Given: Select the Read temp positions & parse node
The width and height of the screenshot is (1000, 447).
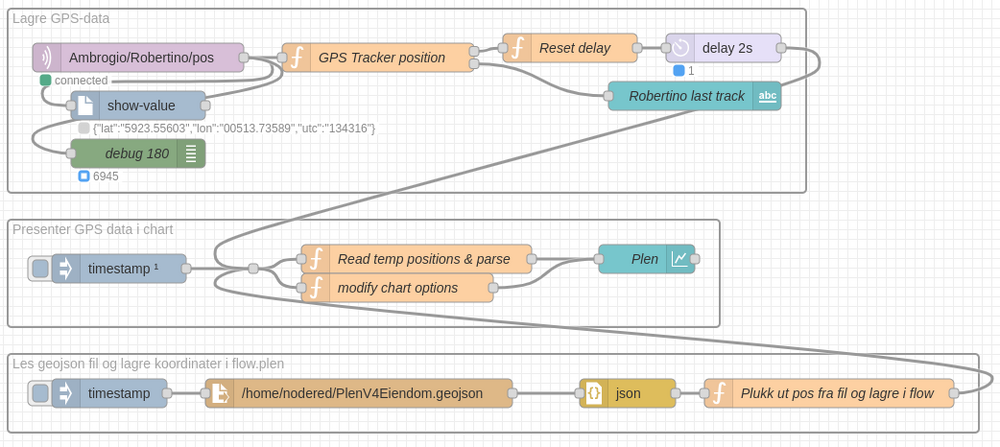Looking at the screenshot, I should tap(416, 259).
